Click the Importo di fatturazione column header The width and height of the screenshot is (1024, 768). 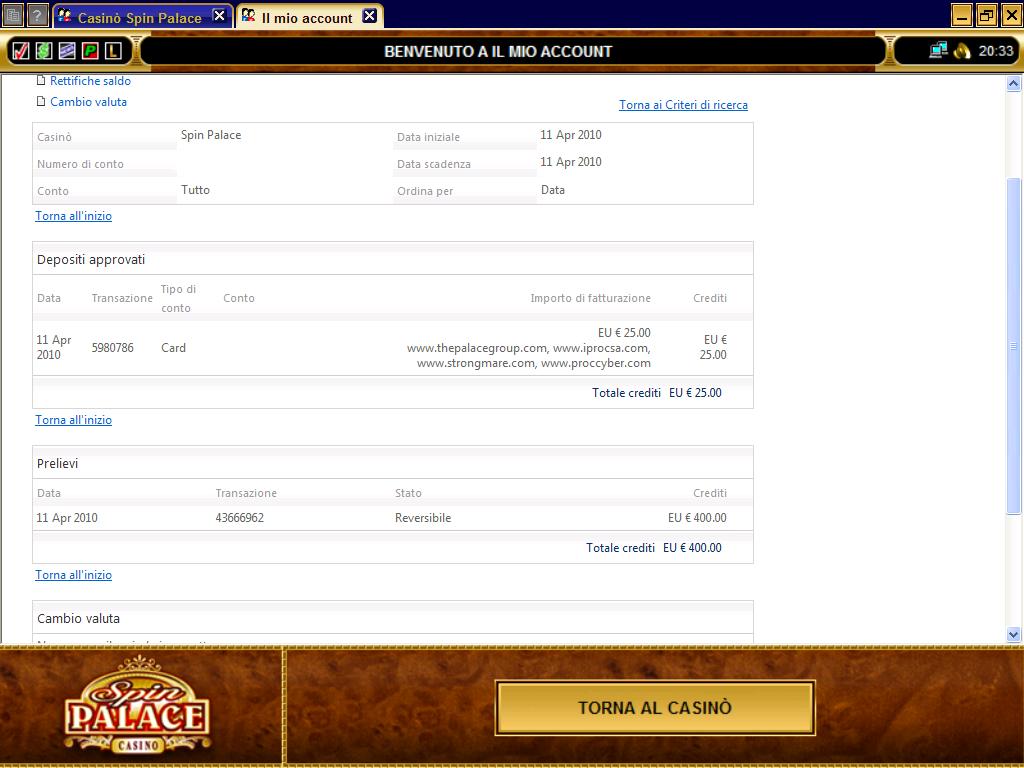coord(590,298)
